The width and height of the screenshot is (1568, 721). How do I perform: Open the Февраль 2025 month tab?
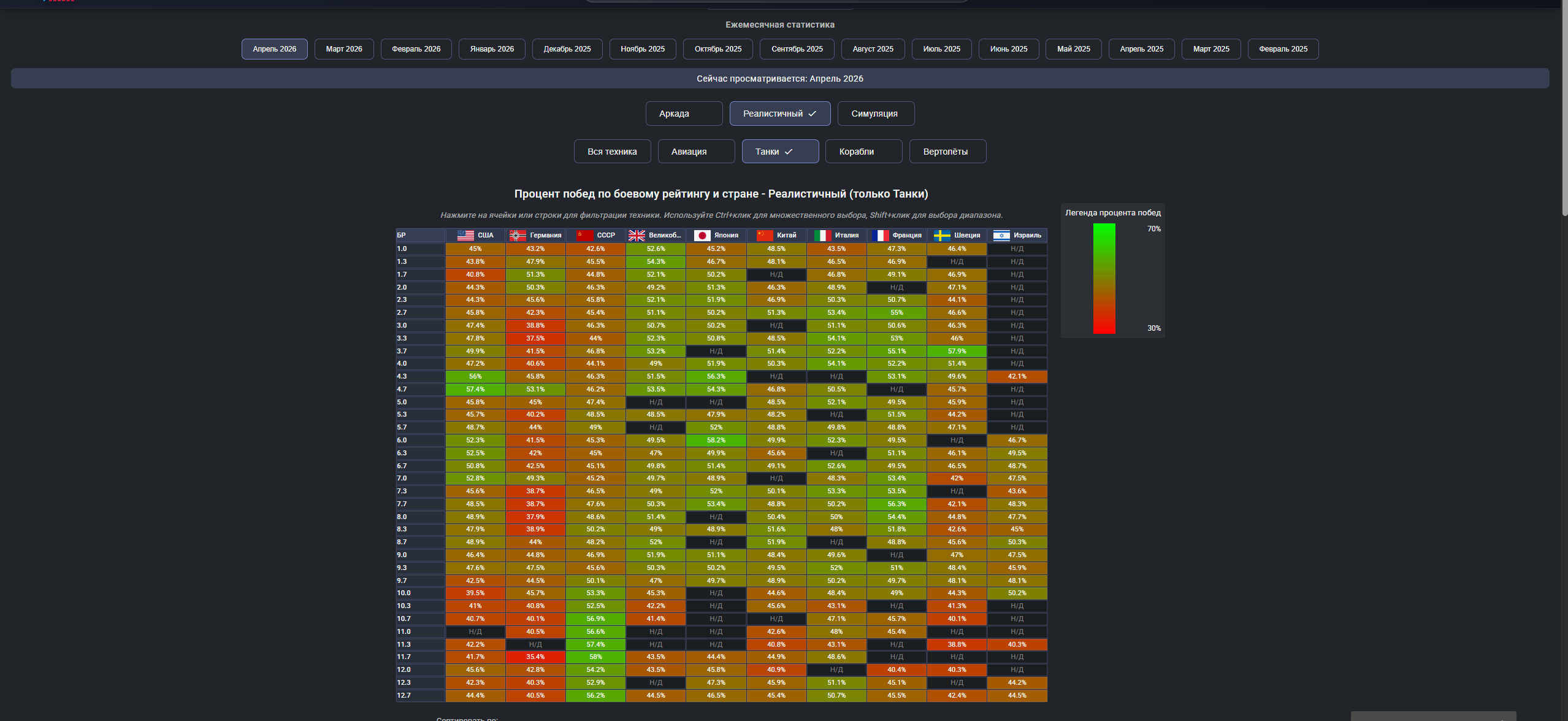click(x=1283, y=49)
